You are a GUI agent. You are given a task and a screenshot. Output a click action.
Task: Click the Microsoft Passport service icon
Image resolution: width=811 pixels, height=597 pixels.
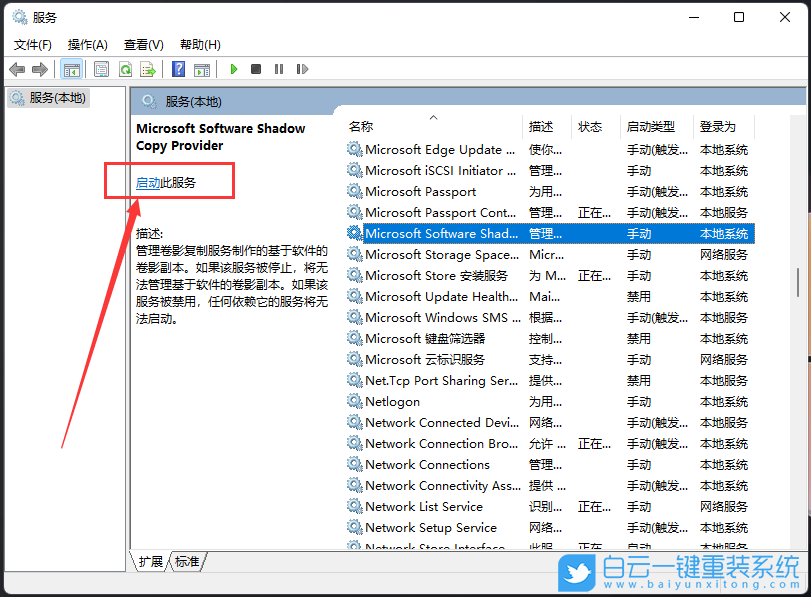353,191
